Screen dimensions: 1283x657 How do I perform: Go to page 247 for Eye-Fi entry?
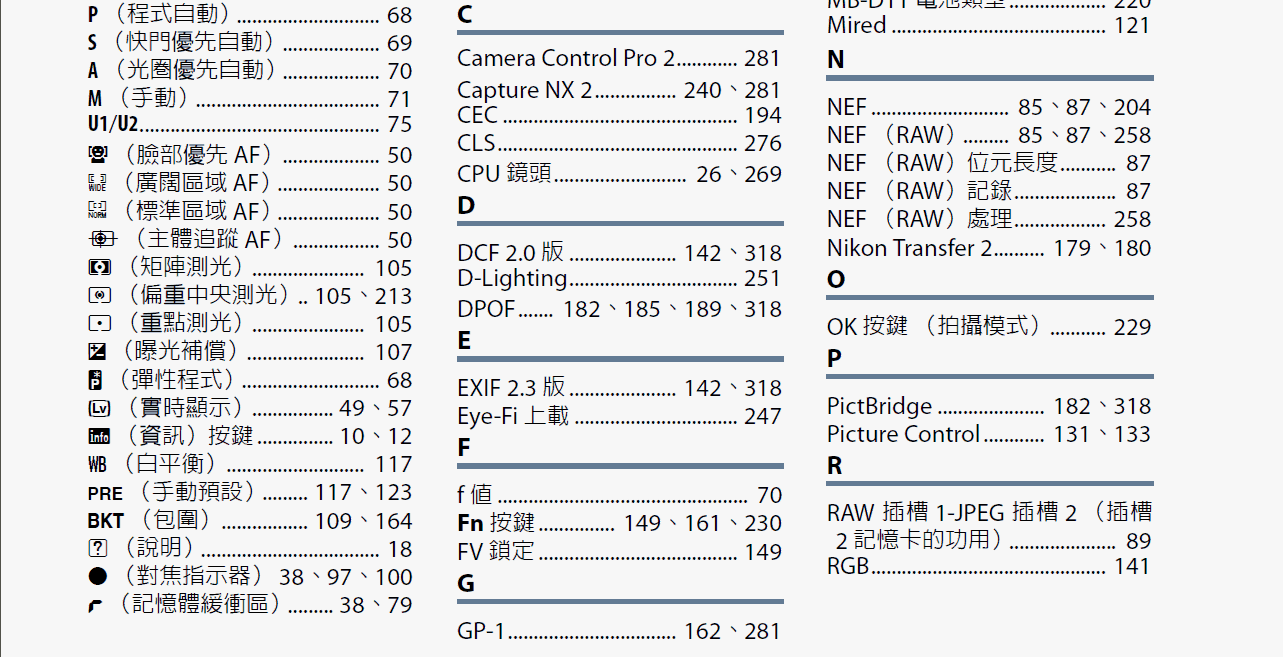762,416
